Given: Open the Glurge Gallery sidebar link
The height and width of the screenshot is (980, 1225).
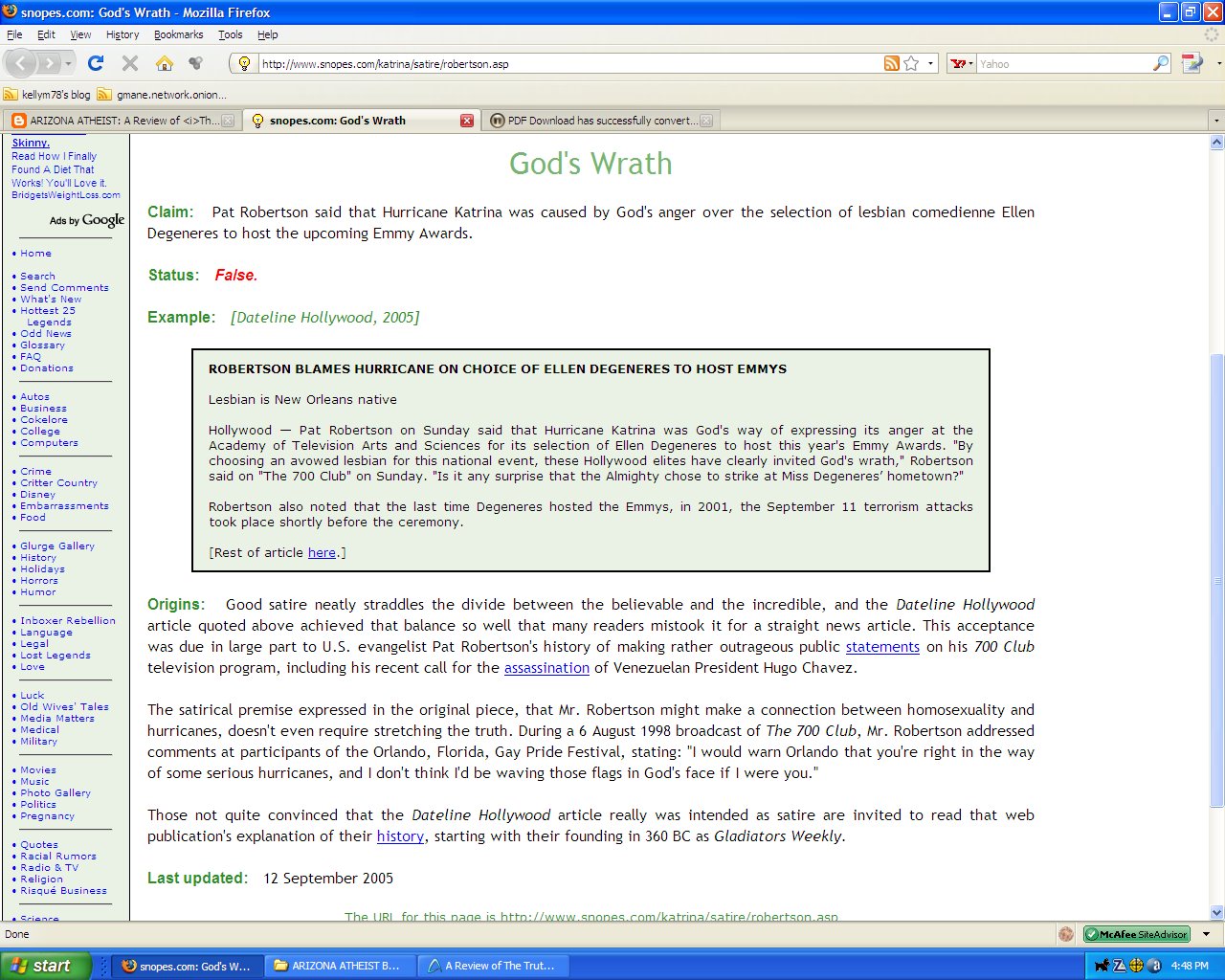Looking at the screenshot, I should (x=57, y=546).
